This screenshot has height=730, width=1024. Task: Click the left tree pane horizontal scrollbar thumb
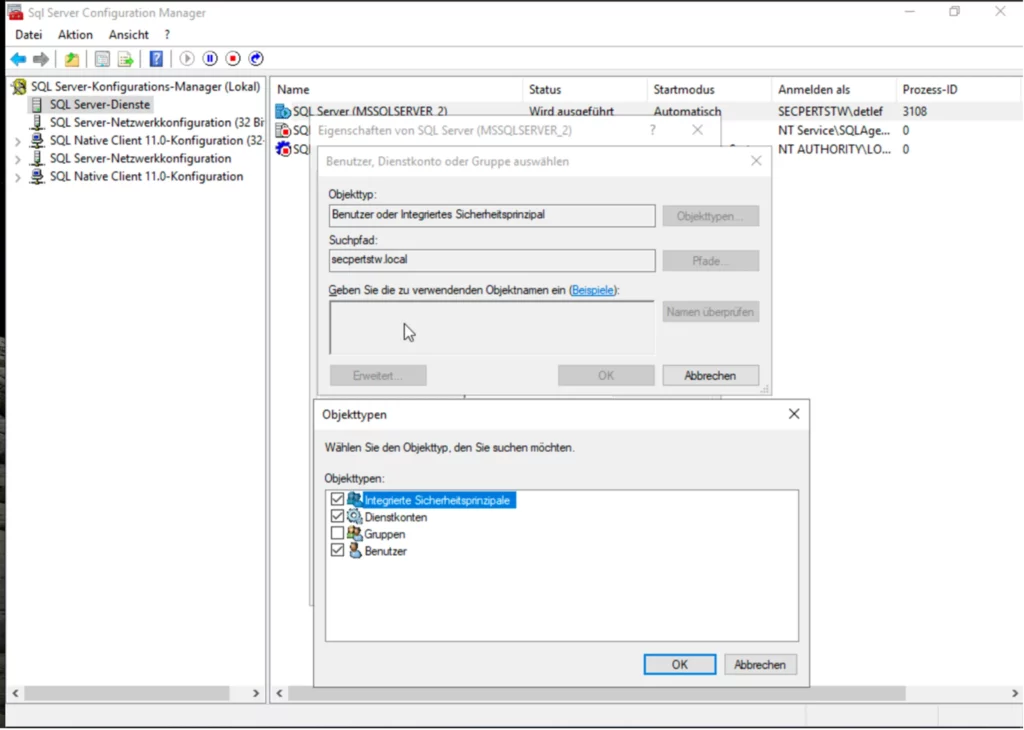pyautogui.click(x=127, y=693)
